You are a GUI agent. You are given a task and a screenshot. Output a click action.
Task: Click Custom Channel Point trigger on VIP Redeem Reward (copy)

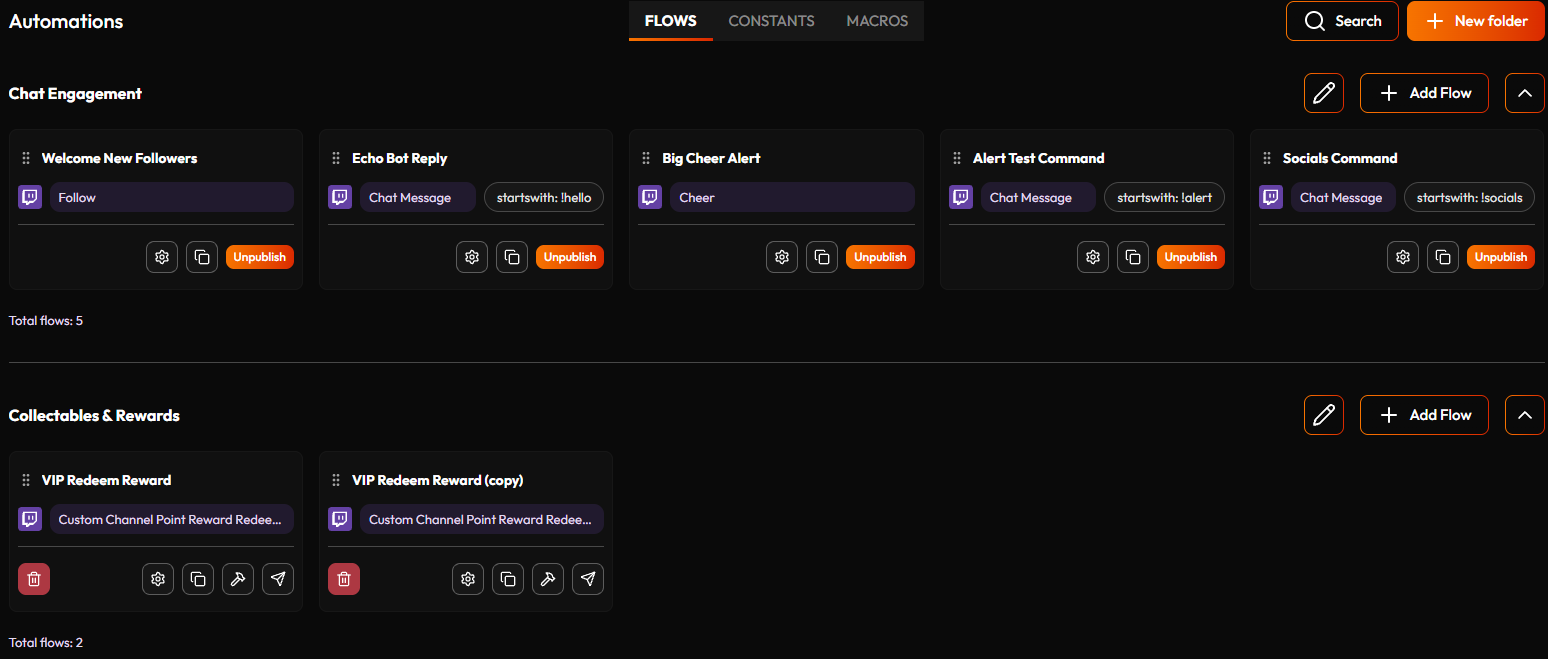pos(482,519)
